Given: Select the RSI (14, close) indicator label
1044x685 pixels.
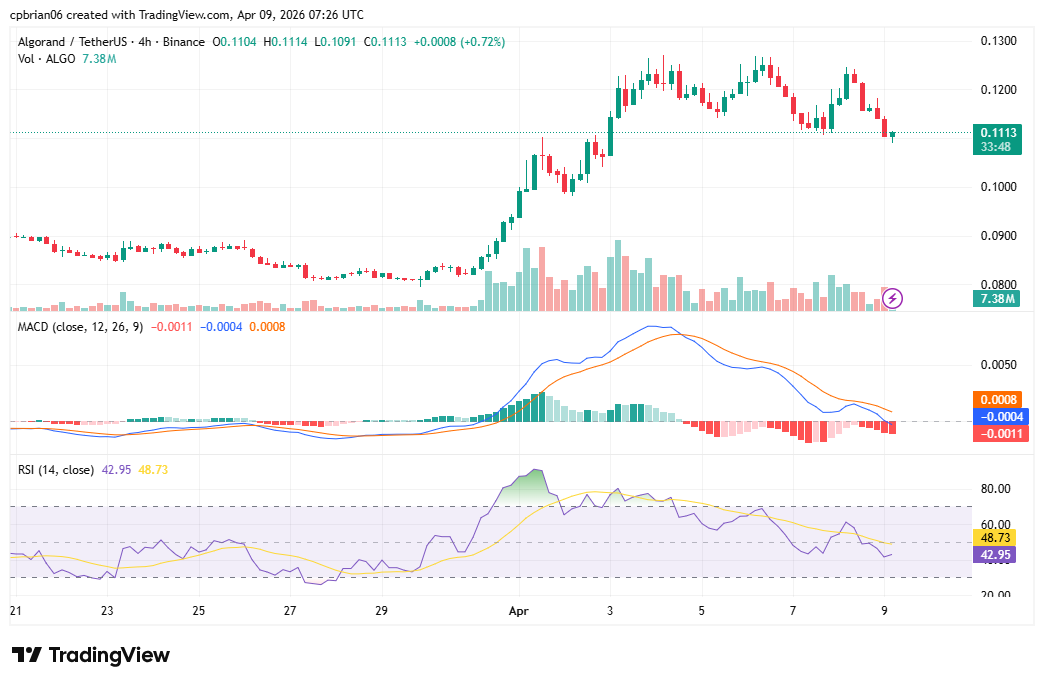Looking at the screenshot, I should click(55, 468).
